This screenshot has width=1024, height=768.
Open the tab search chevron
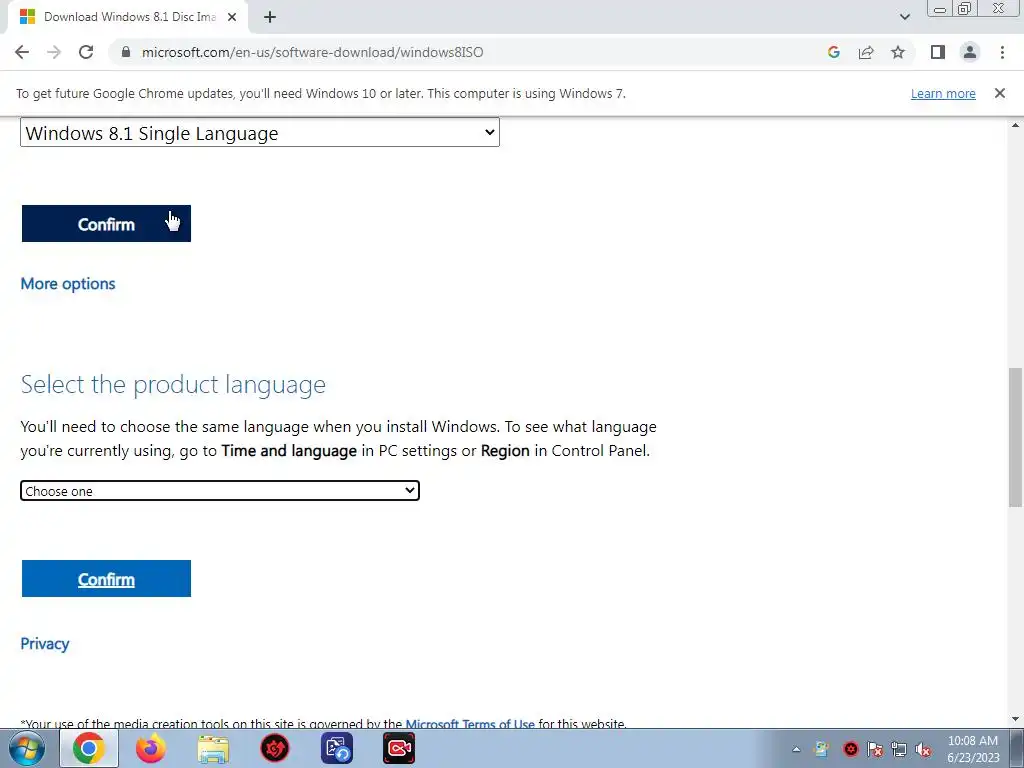904,17
